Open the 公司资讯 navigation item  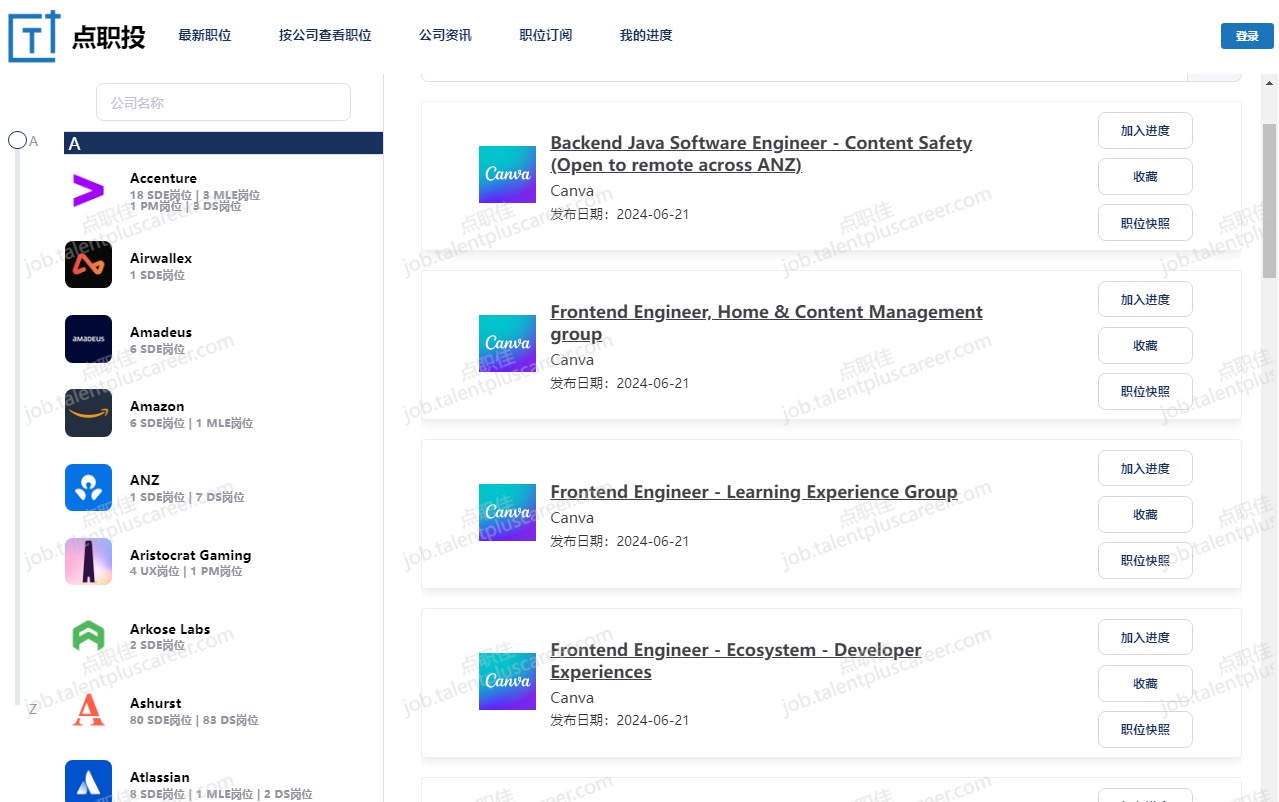pyautogui.click(x=445, y=35)
